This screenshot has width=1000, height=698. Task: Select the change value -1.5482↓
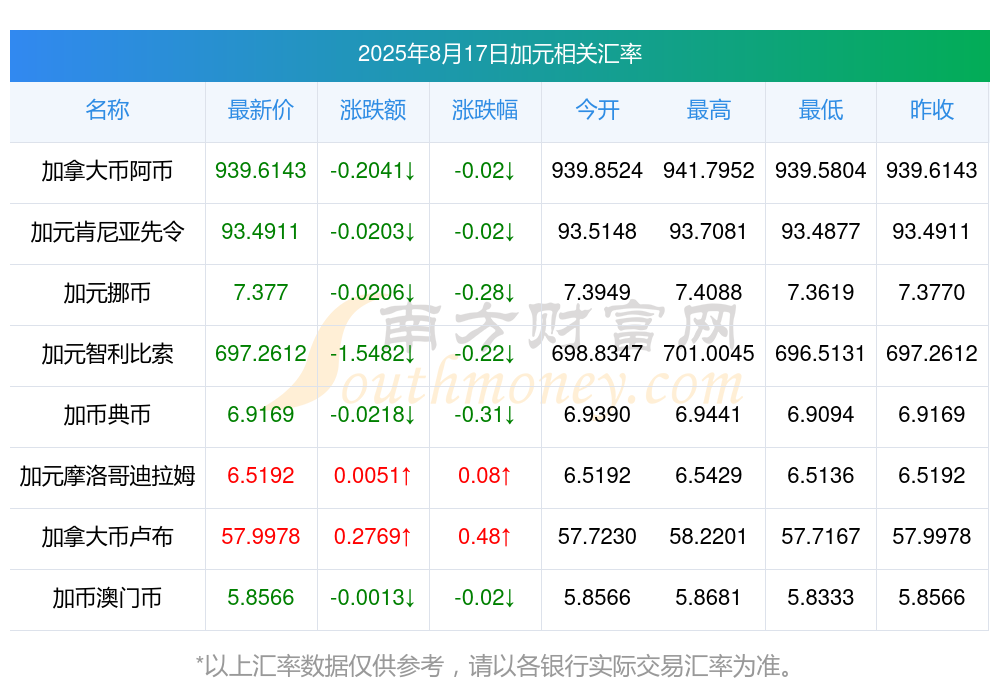pos(373,353)
